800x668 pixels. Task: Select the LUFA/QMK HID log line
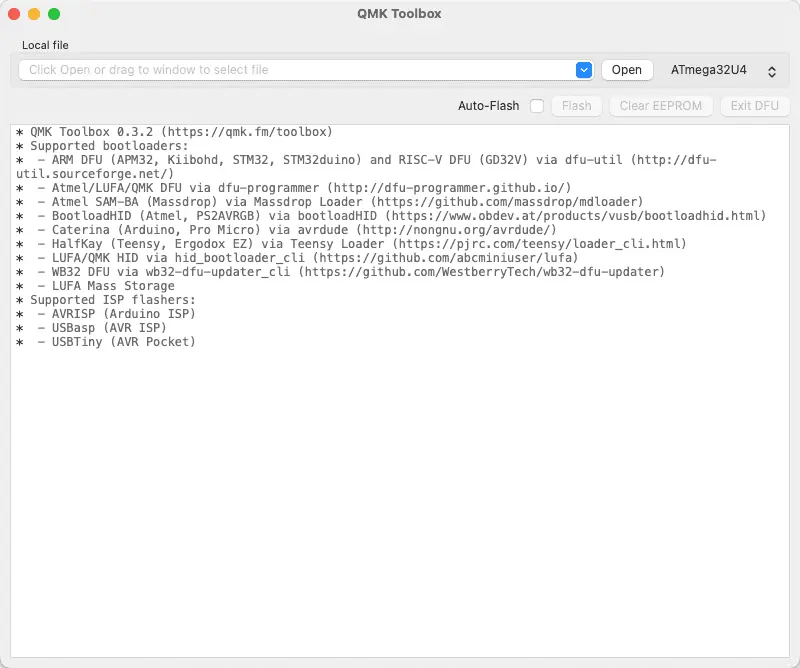click(297, 258)
